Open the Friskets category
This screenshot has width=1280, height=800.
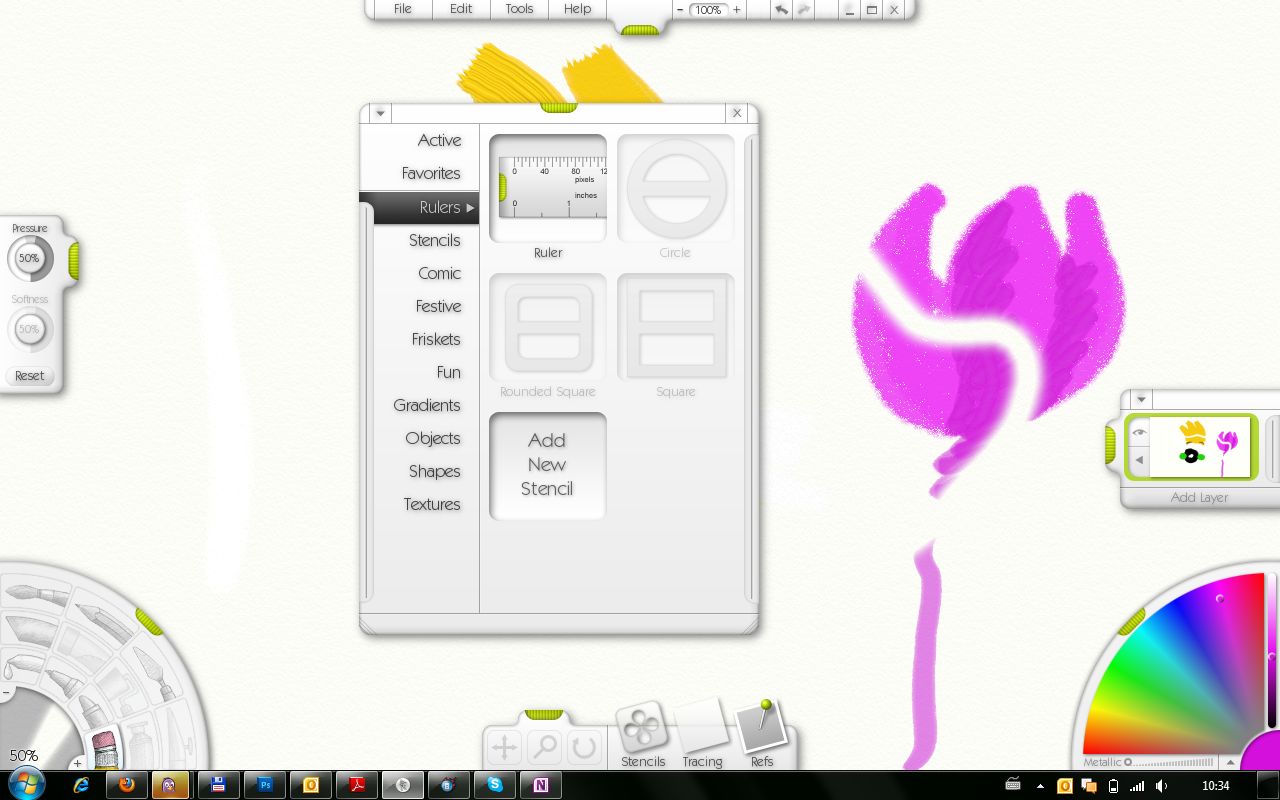436,339
